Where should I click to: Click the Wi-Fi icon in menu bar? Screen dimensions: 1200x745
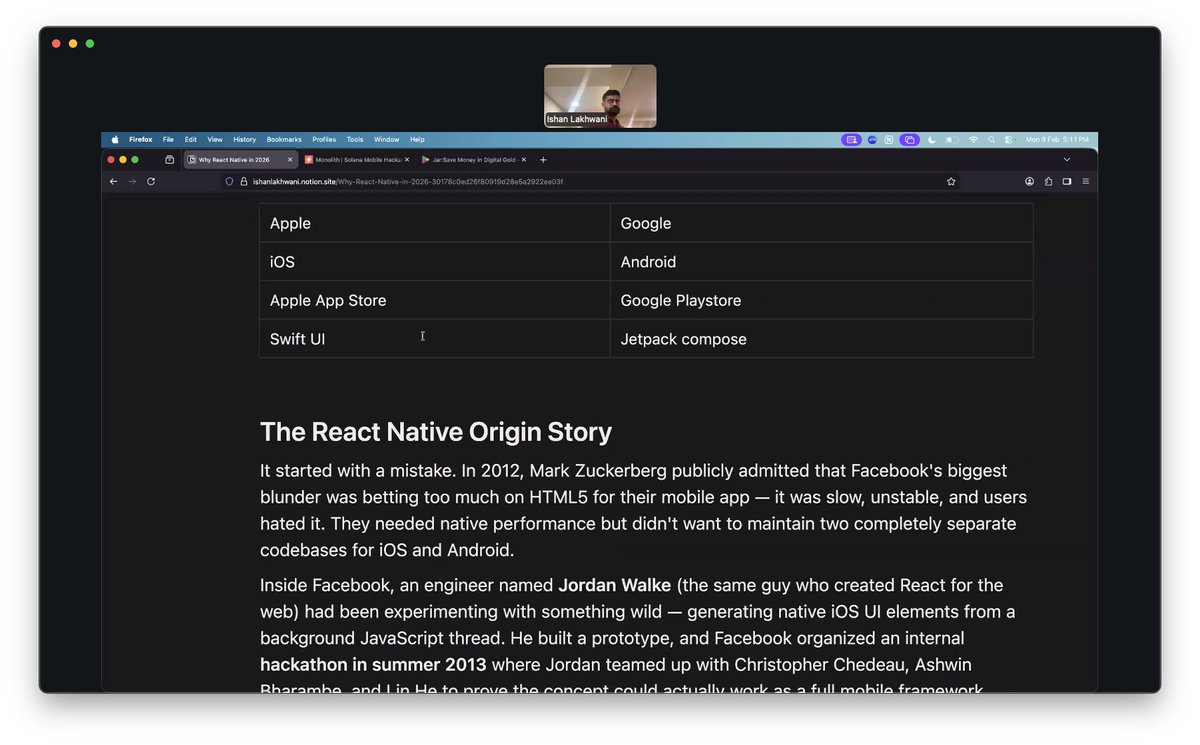tap(973, 140)
